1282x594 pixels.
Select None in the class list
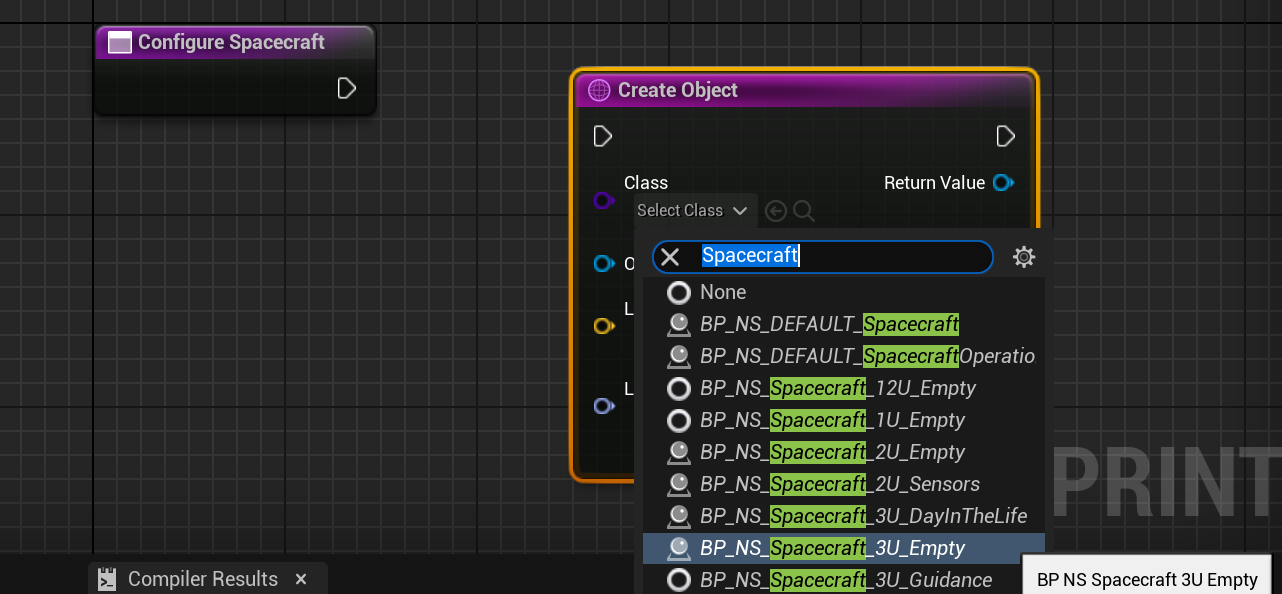pos(722,292)
